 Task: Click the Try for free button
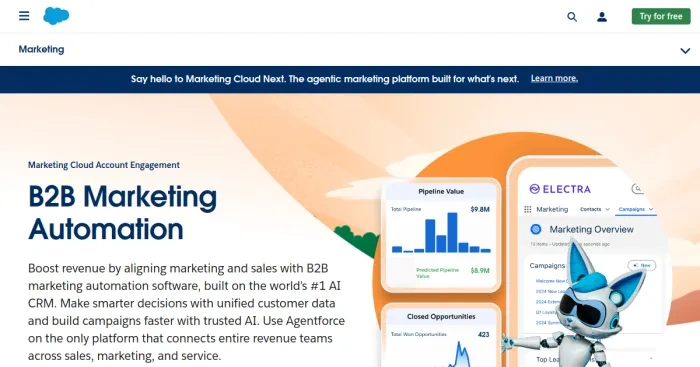[661, 17]
